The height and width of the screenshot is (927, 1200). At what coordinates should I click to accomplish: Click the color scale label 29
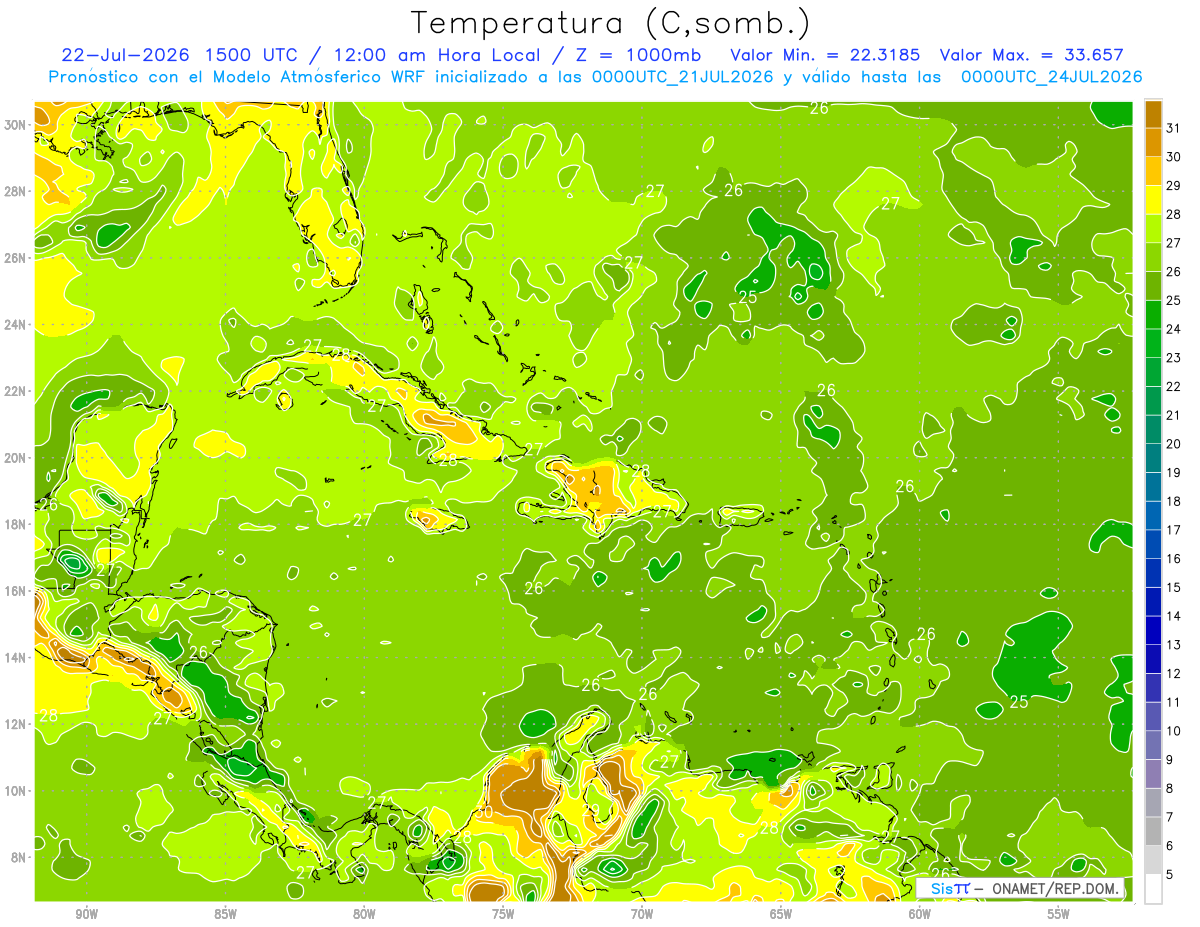[x=1174, y=185]
